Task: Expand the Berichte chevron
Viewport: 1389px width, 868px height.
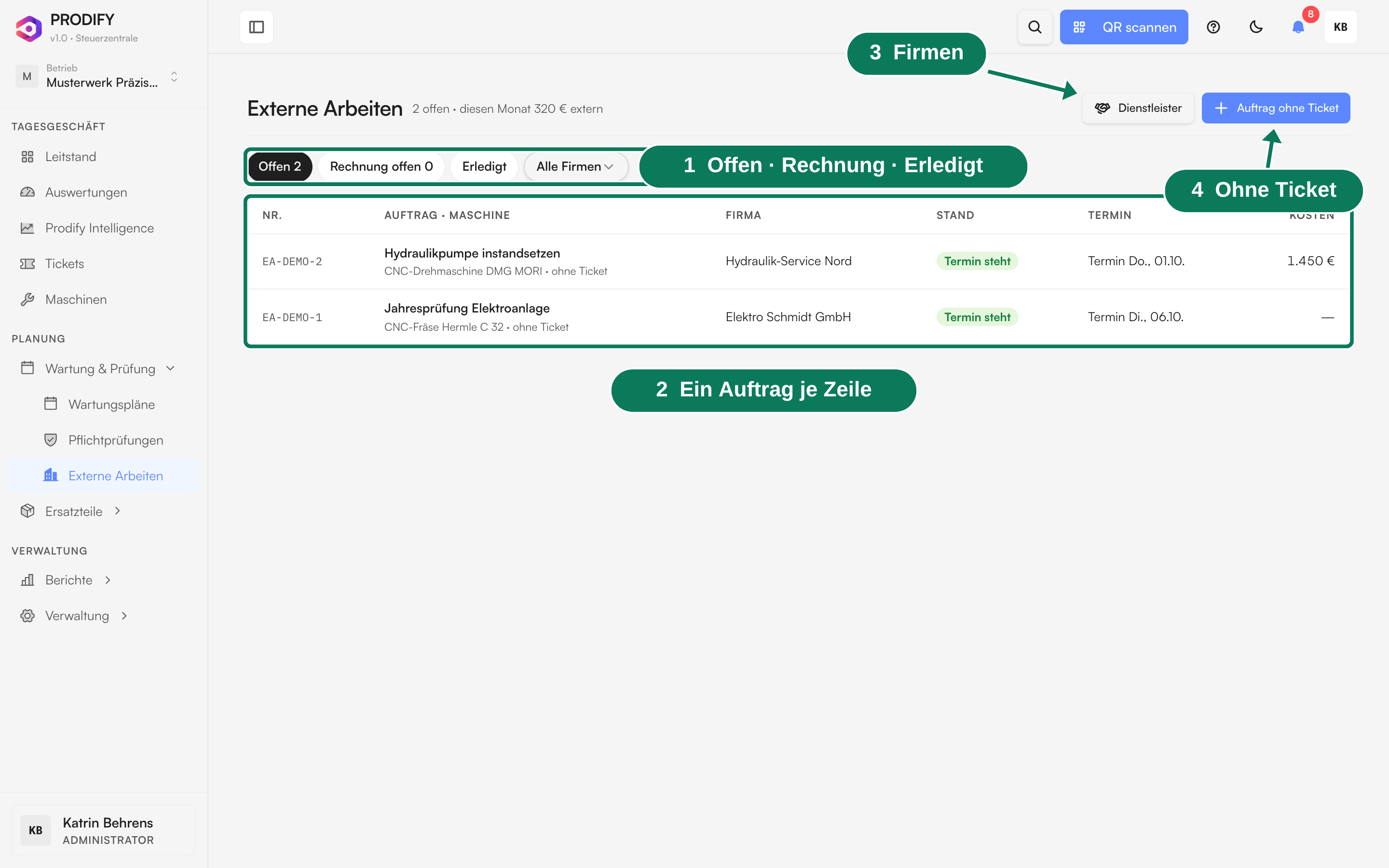Action: 108,580
